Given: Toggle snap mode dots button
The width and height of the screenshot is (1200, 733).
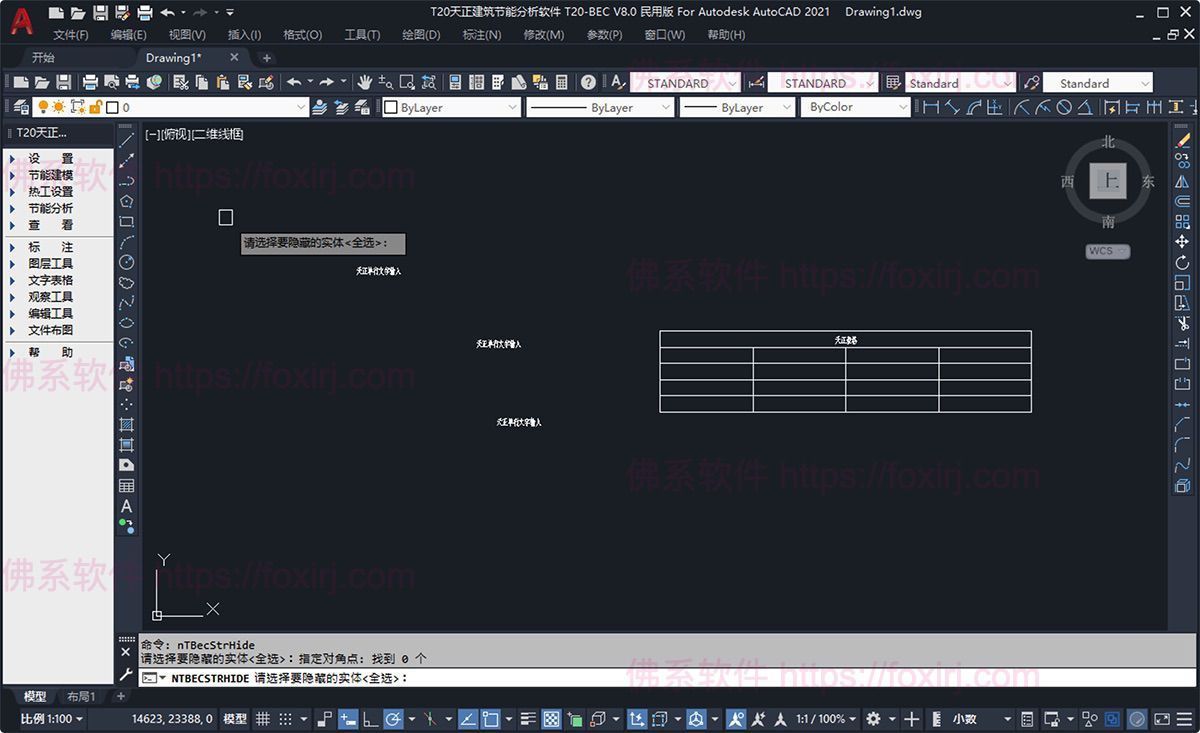Looking at the screenshot, I should click(286, 718).
